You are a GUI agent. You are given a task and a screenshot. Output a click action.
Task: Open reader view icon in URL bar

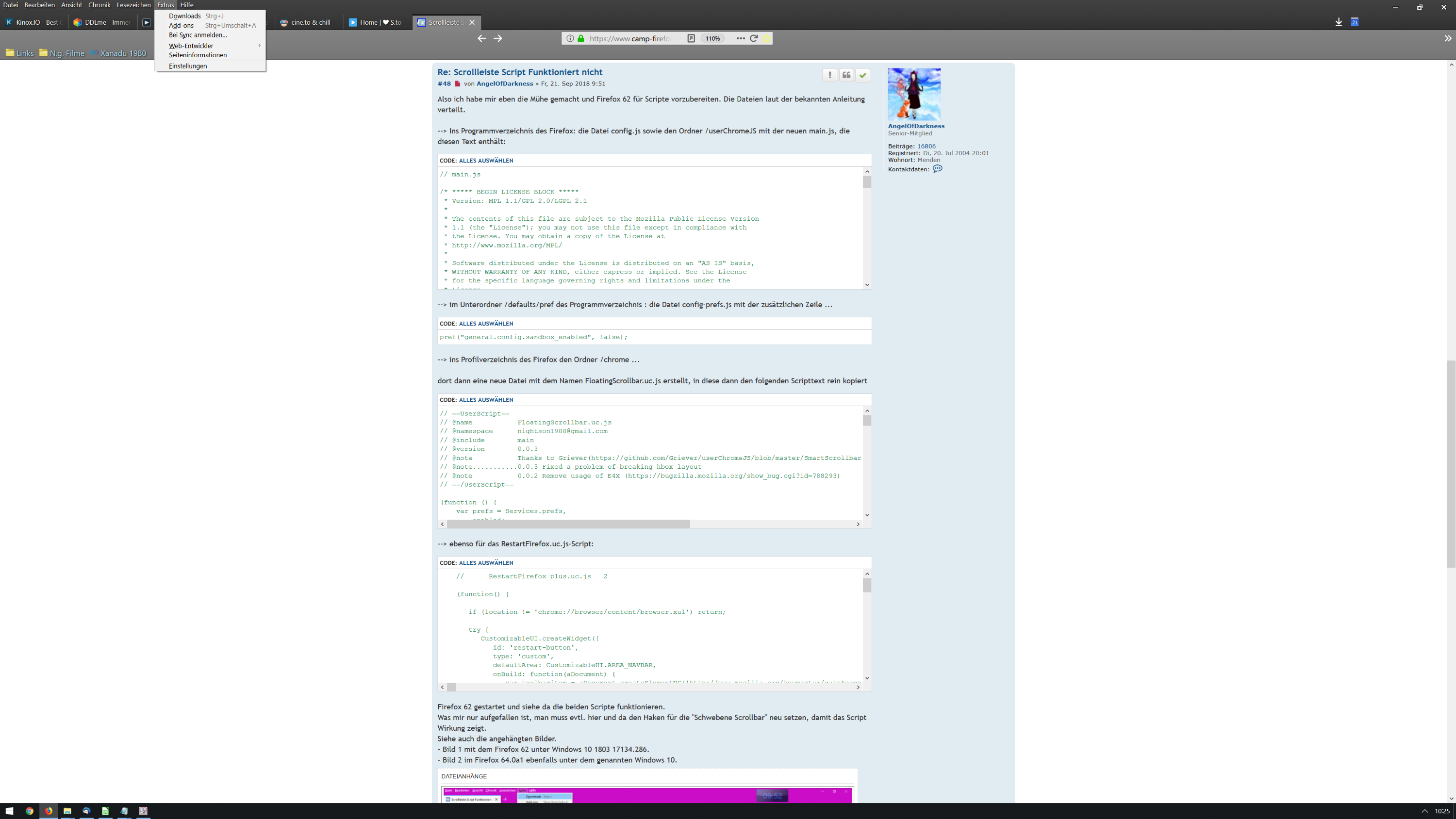(x=691, y=38)
